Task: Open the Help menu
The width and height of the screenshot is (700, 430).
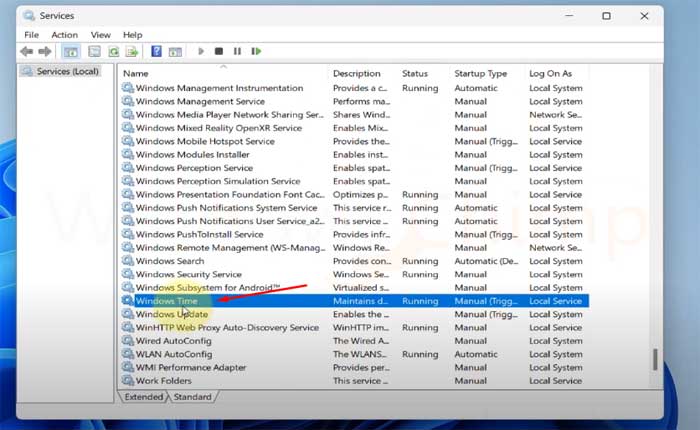Action: click(133, 35)
